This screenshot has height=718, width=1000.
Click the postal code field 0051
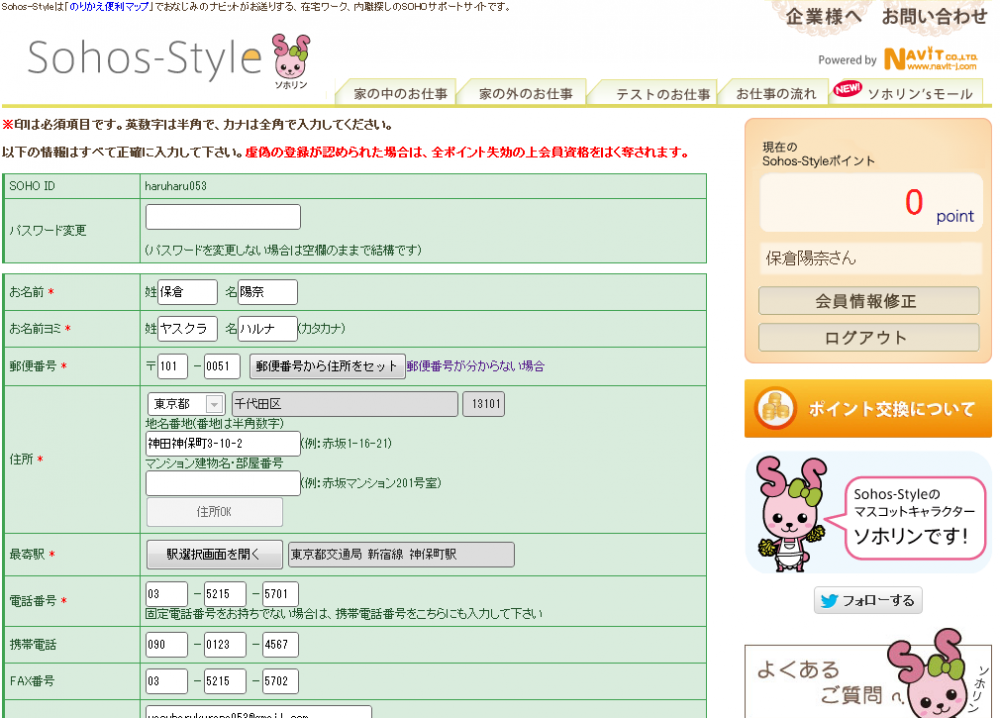(x=222, y=366)
